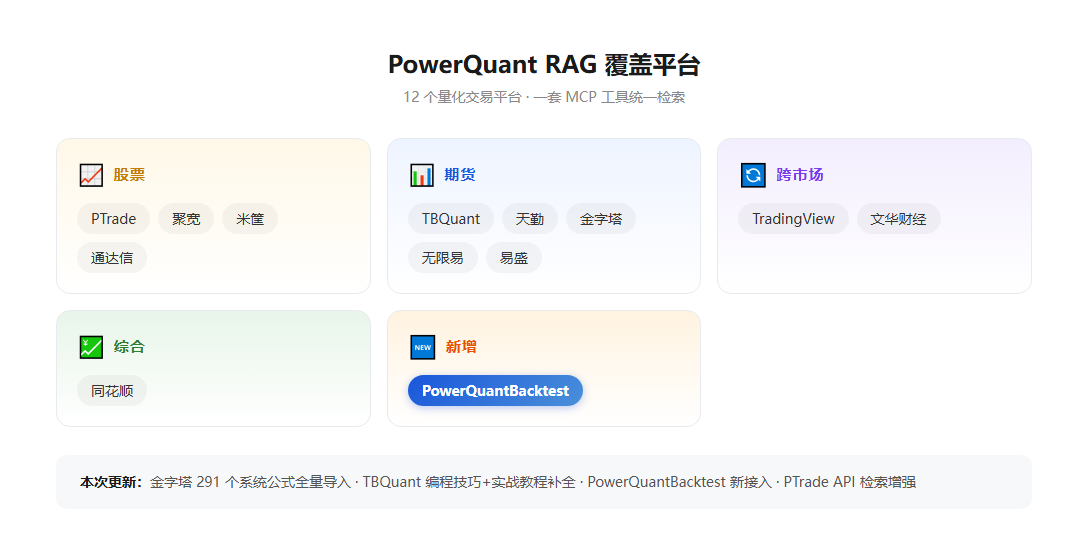This screenshot has height=557, width=1088.
Task: Select the 无限易 platform chip
Action: [443, 257]
